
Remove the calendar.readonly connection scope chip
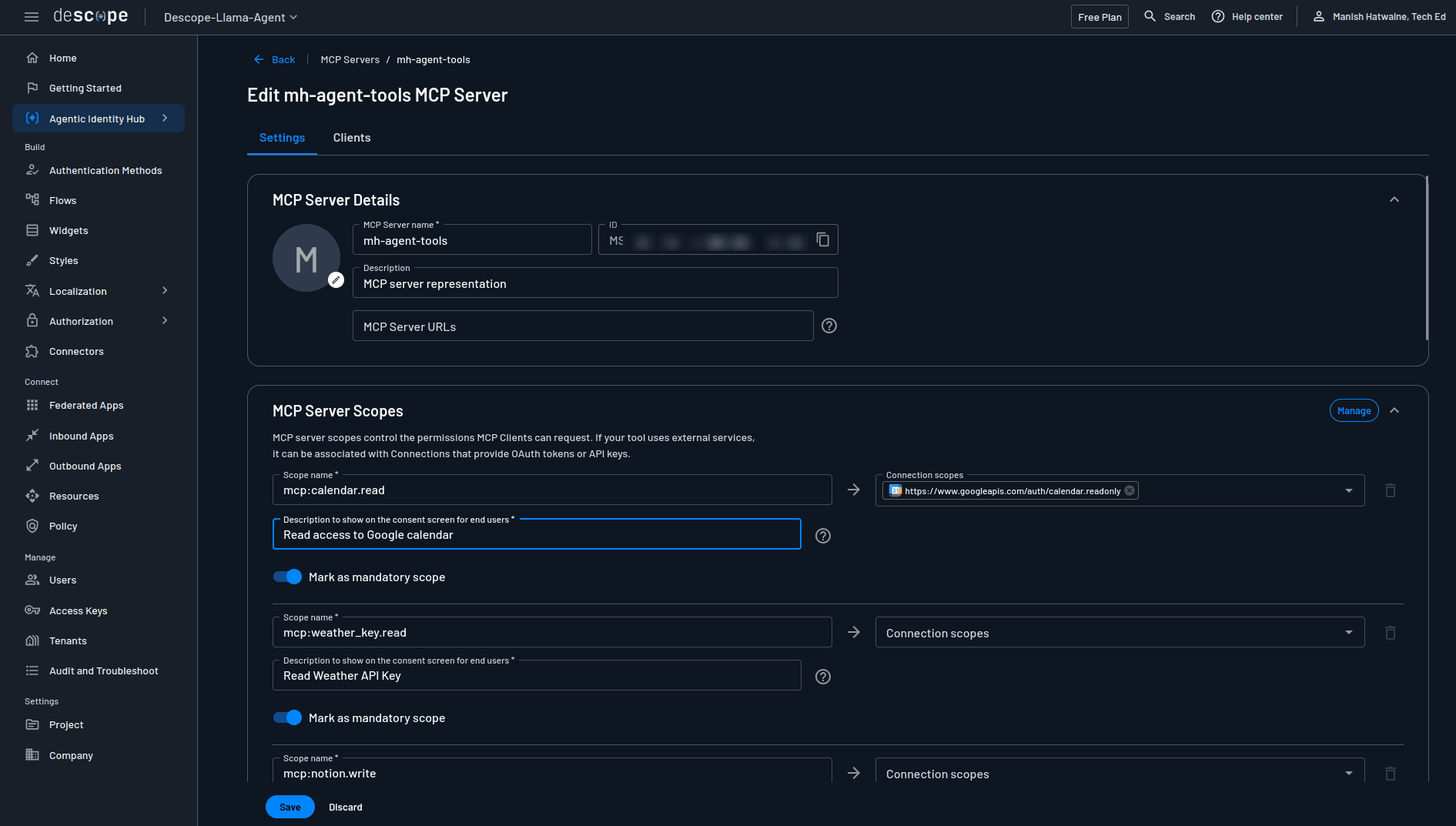pos(1130,490)
